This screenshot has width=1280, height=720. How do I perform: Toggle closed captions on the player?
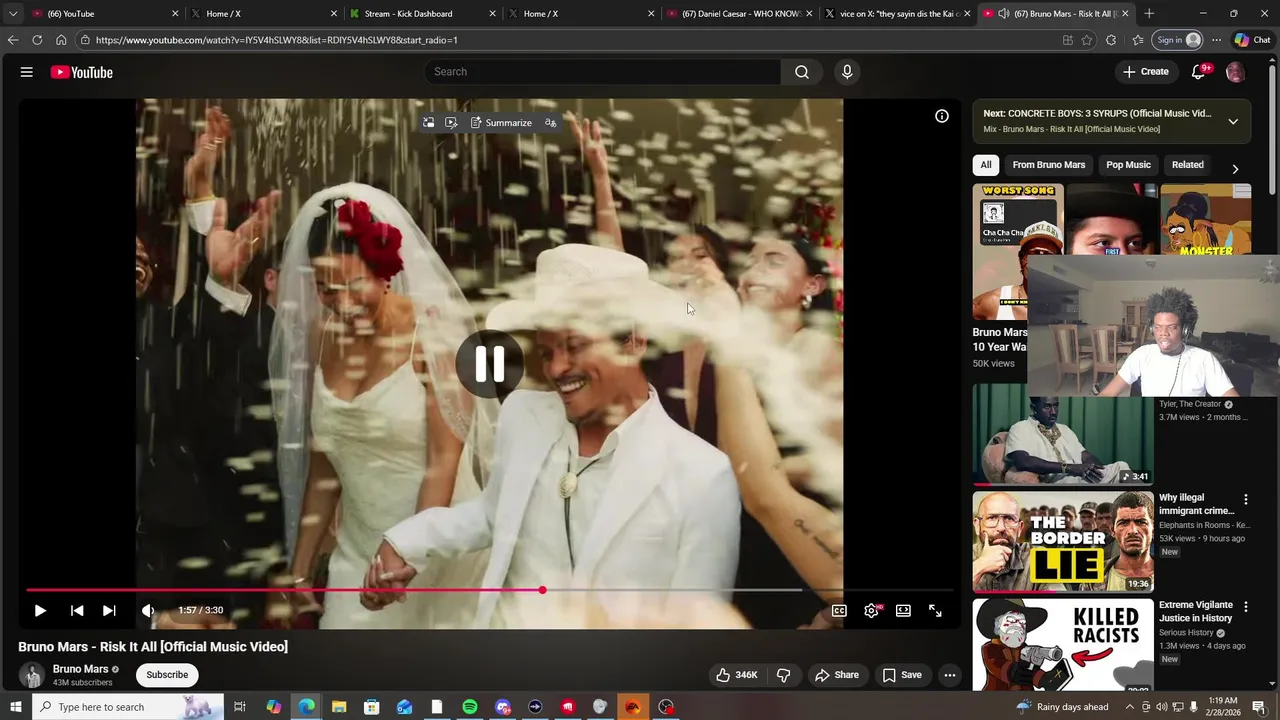point(839,610)
